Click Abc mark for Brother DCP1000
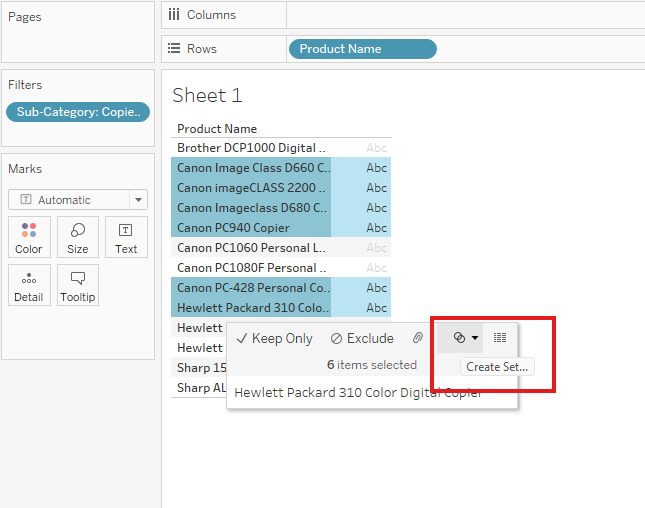Screen dimensions: 645x508 pyautogui.click(x=376, y=148)
